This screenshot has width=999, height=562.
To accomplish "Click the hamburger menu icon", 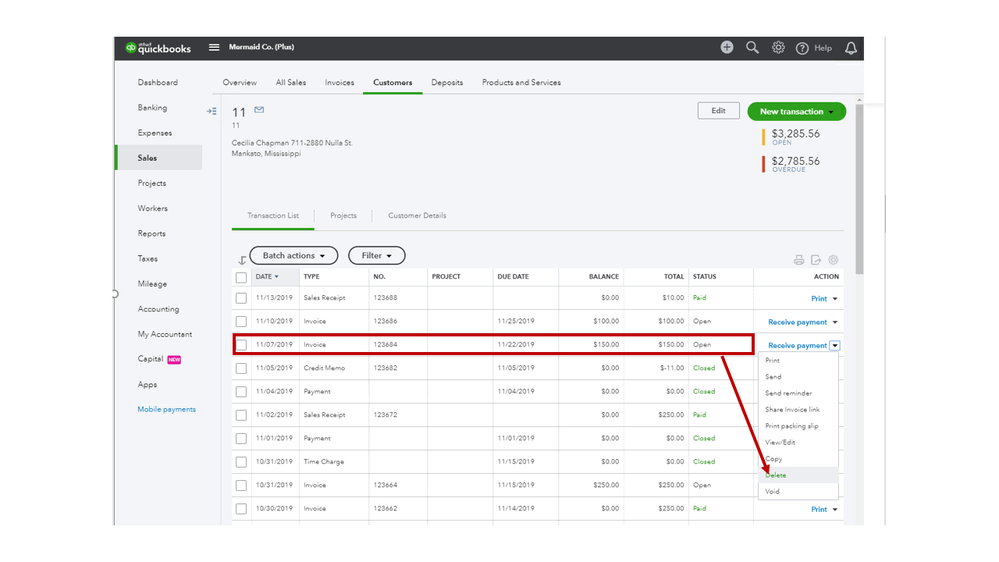I will (214, 48).
